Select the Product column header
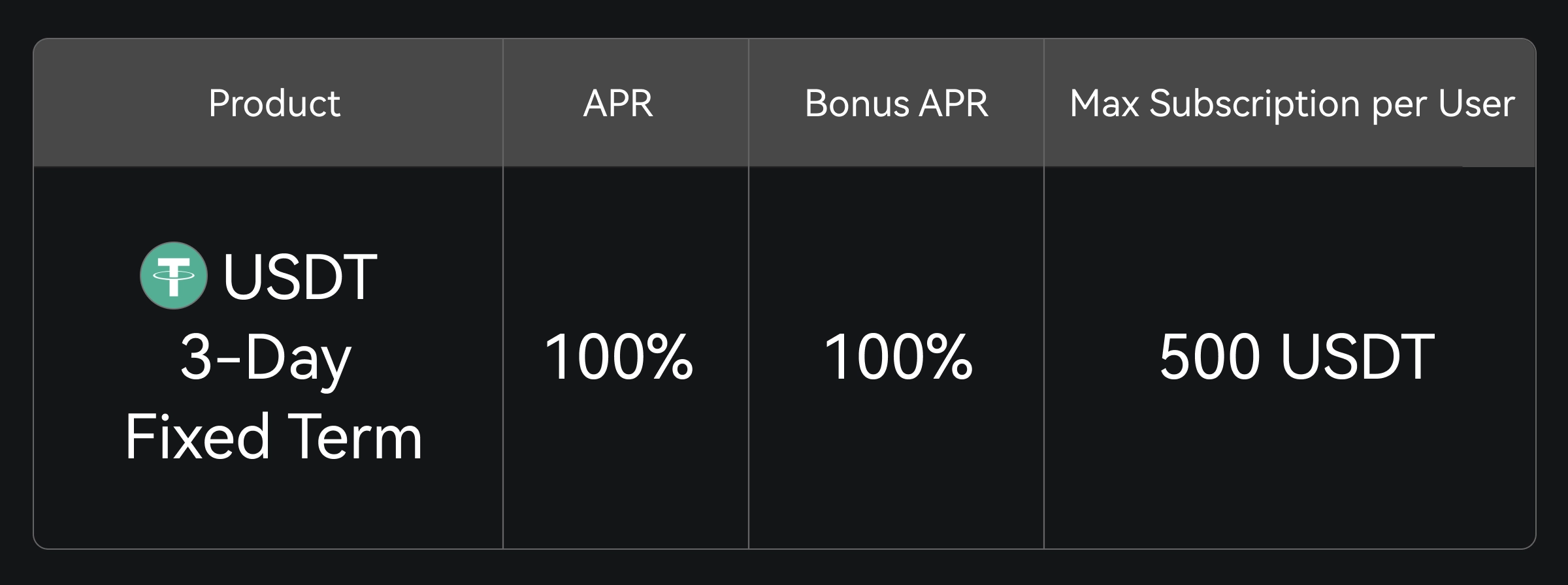The width and height of the screenshot is (1568, 585). (x=274, y=103)
